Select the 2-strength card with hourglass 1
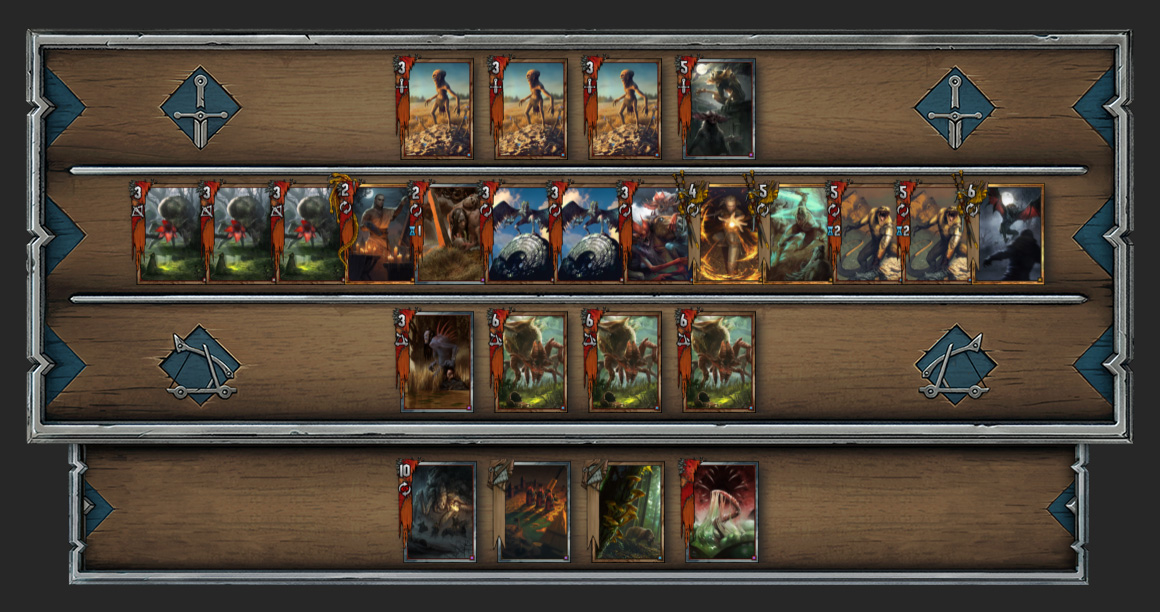 point(447,232)
